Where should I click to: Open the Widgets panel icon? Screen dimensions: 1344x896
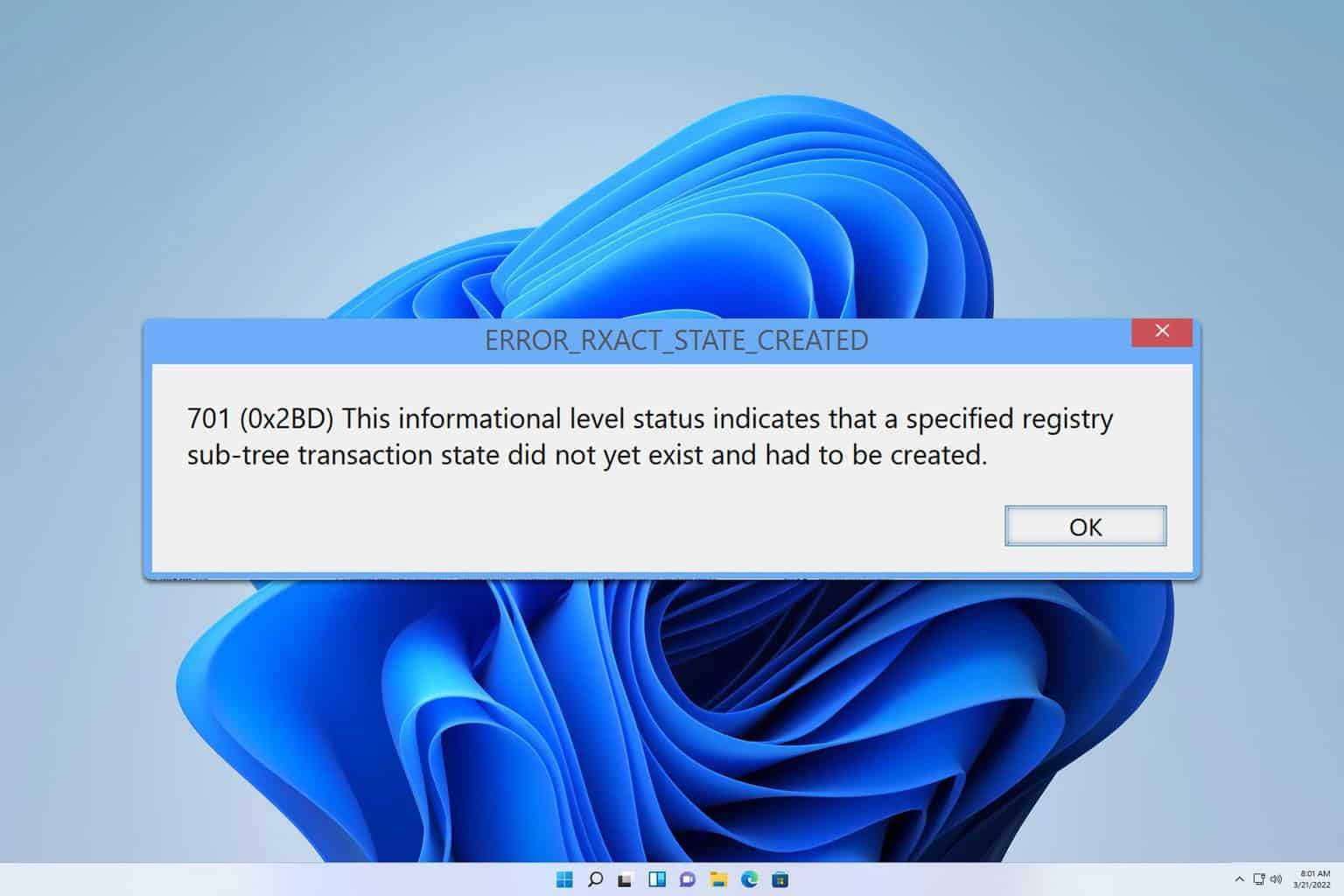657,879
